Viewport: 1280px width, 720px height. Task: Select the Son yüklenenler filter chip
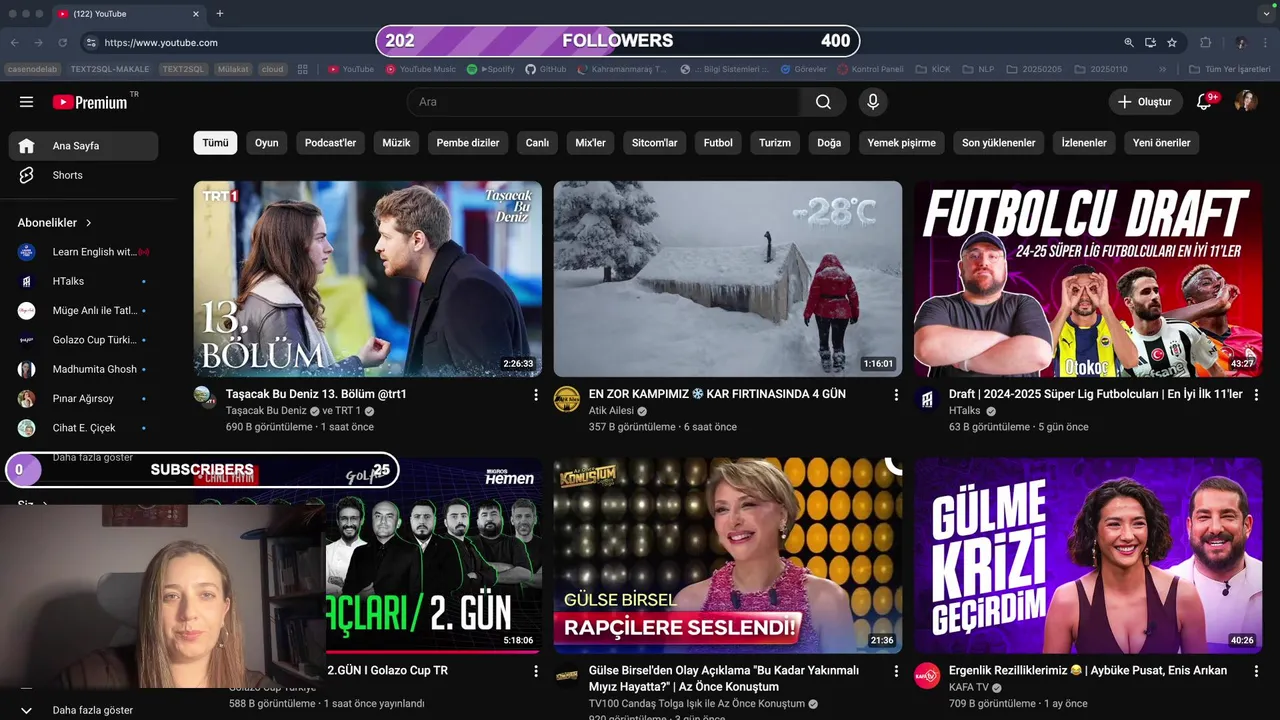(x=999, y=143)
